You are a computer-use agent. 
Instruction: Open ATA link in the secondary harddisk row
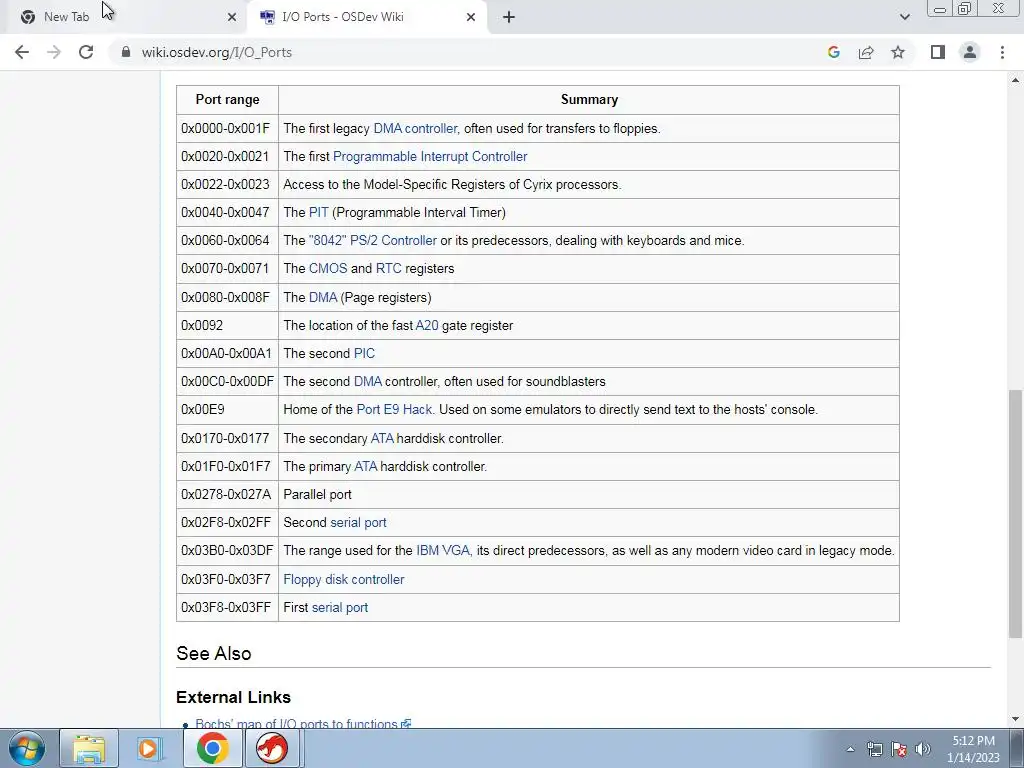point(382,439)
